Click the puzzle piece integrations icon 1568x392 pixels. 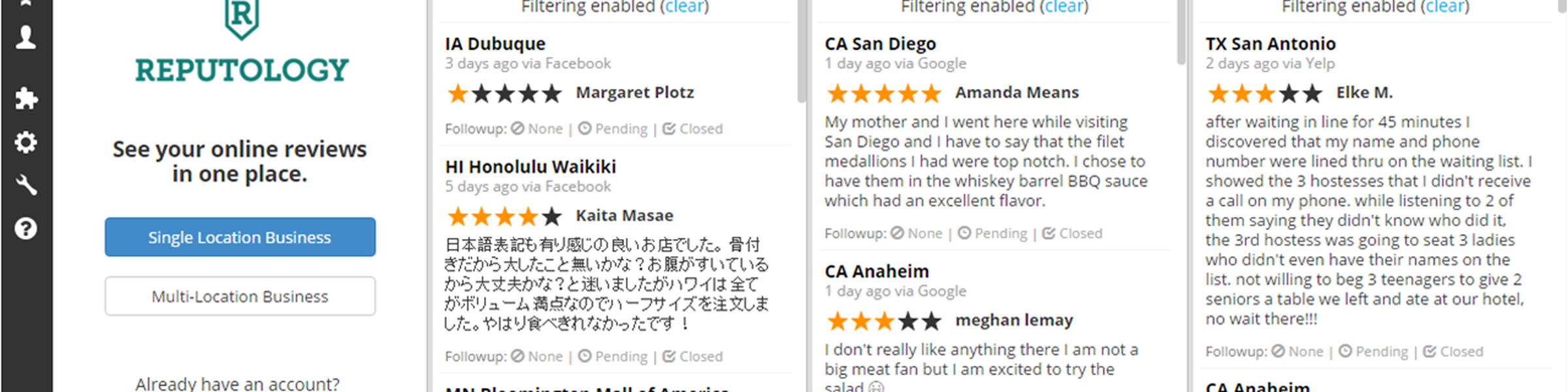[x=26, y=98]
